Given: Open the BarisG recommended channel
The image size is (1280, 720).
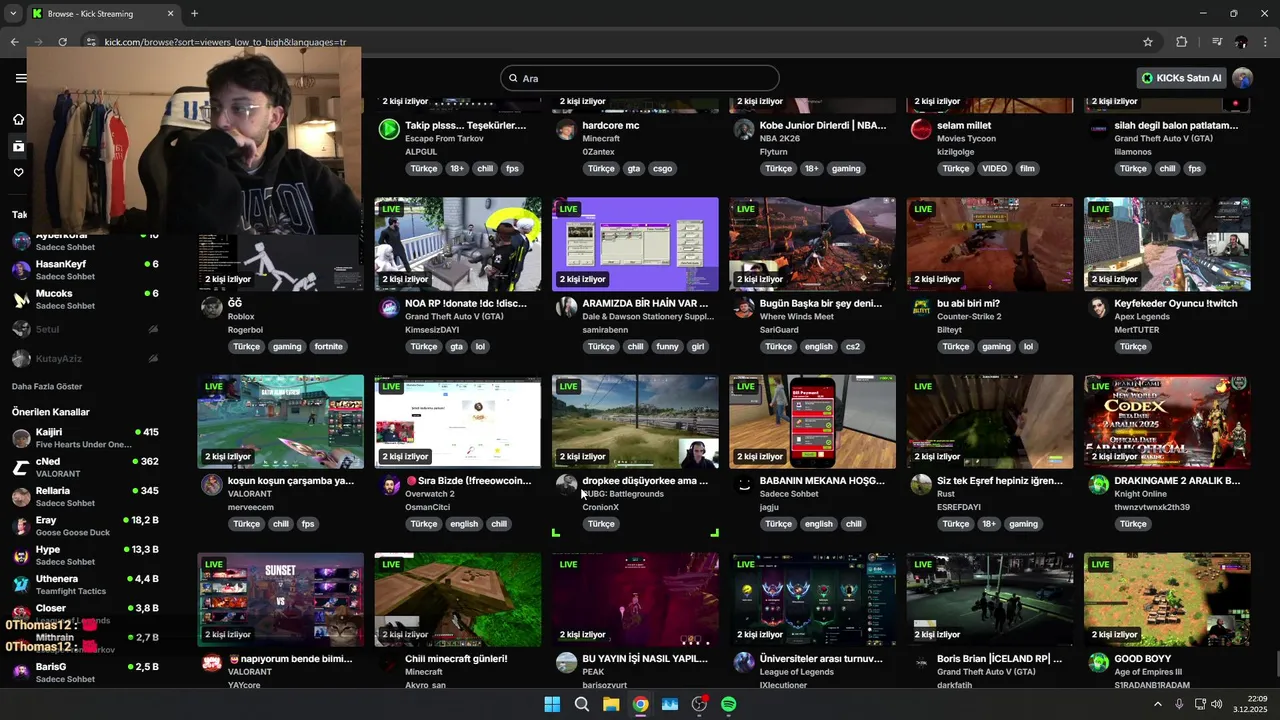Looking at the screenshot, I should [x=85, y=672].
